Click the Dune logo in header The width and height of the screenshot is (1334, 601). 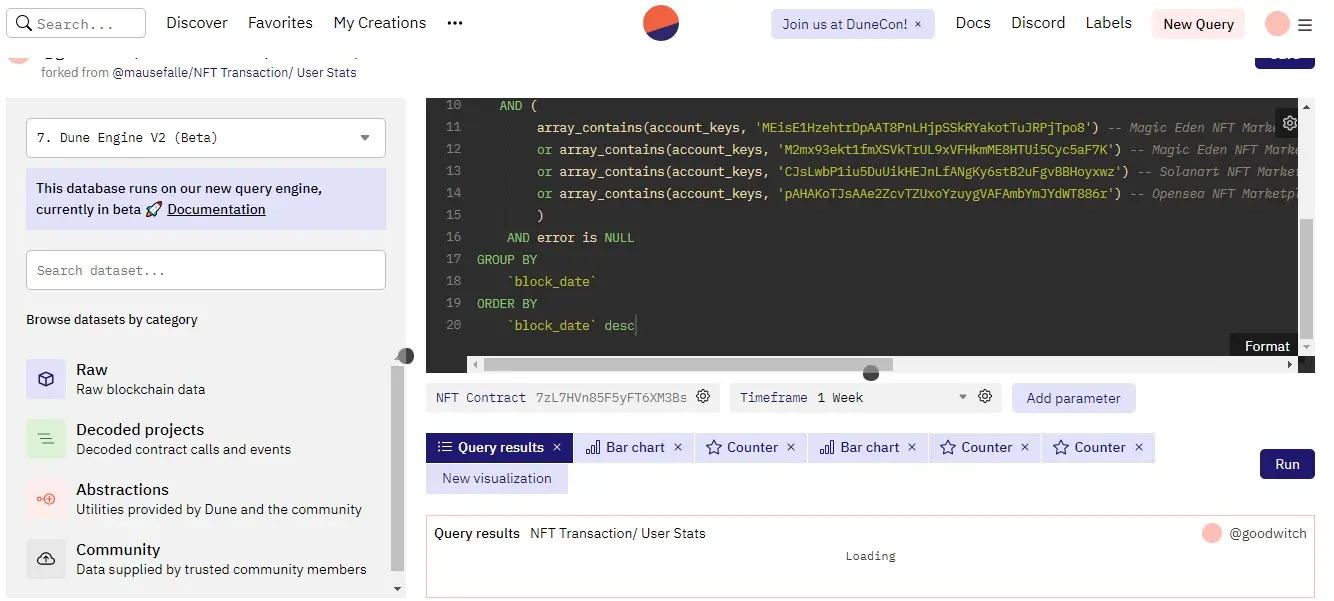pos(661,22)
